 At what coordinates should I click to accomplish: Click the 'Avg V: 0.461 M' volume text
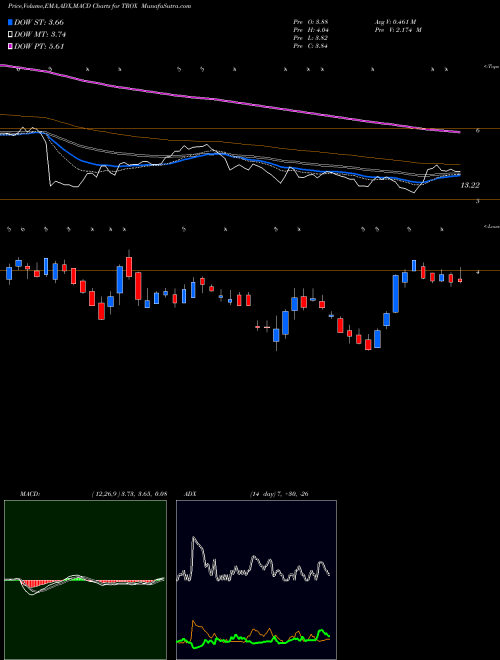click(395, 22)
